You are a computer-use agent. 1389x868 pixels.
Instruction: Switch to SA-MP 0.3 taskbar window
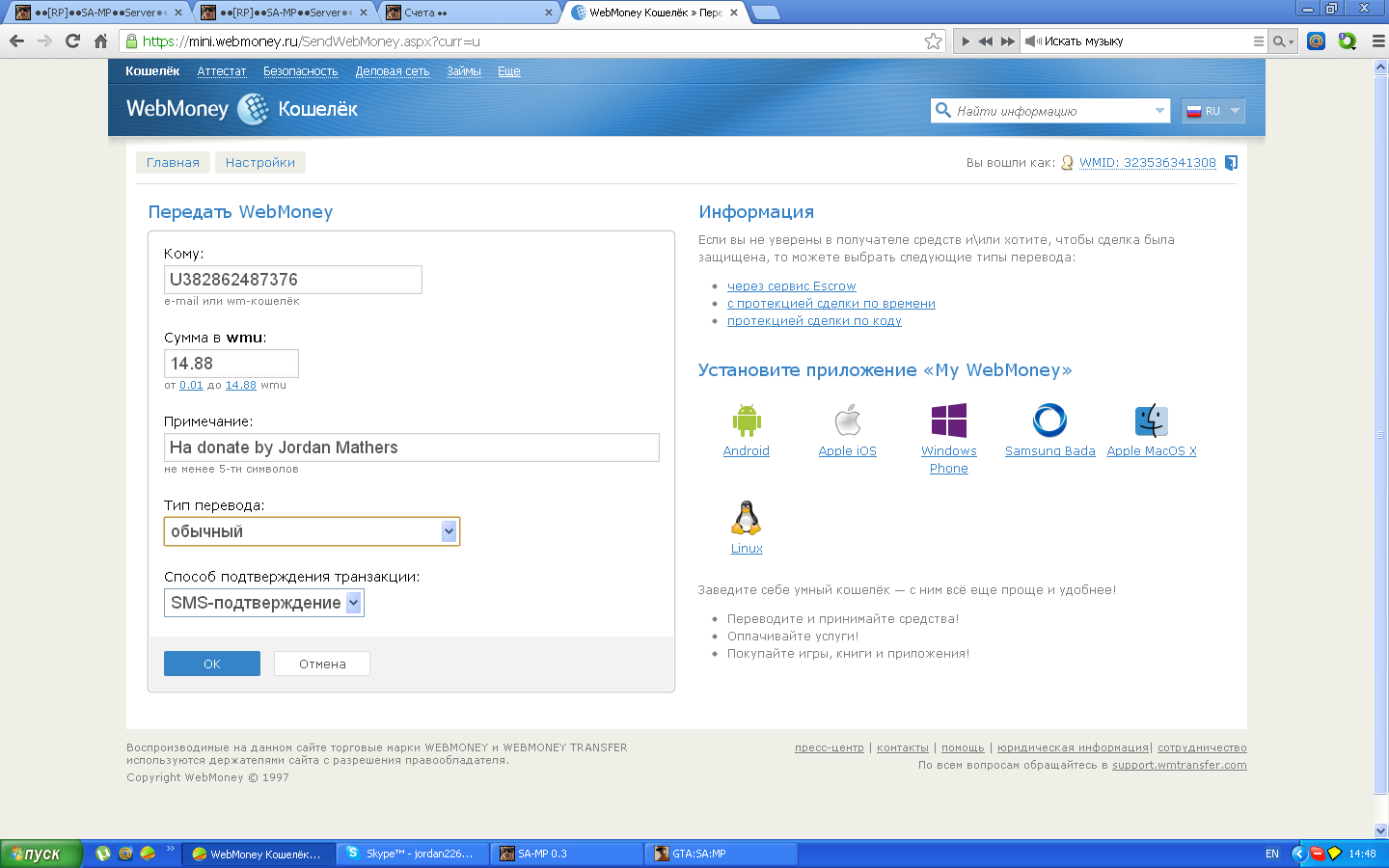pos(567,854)
